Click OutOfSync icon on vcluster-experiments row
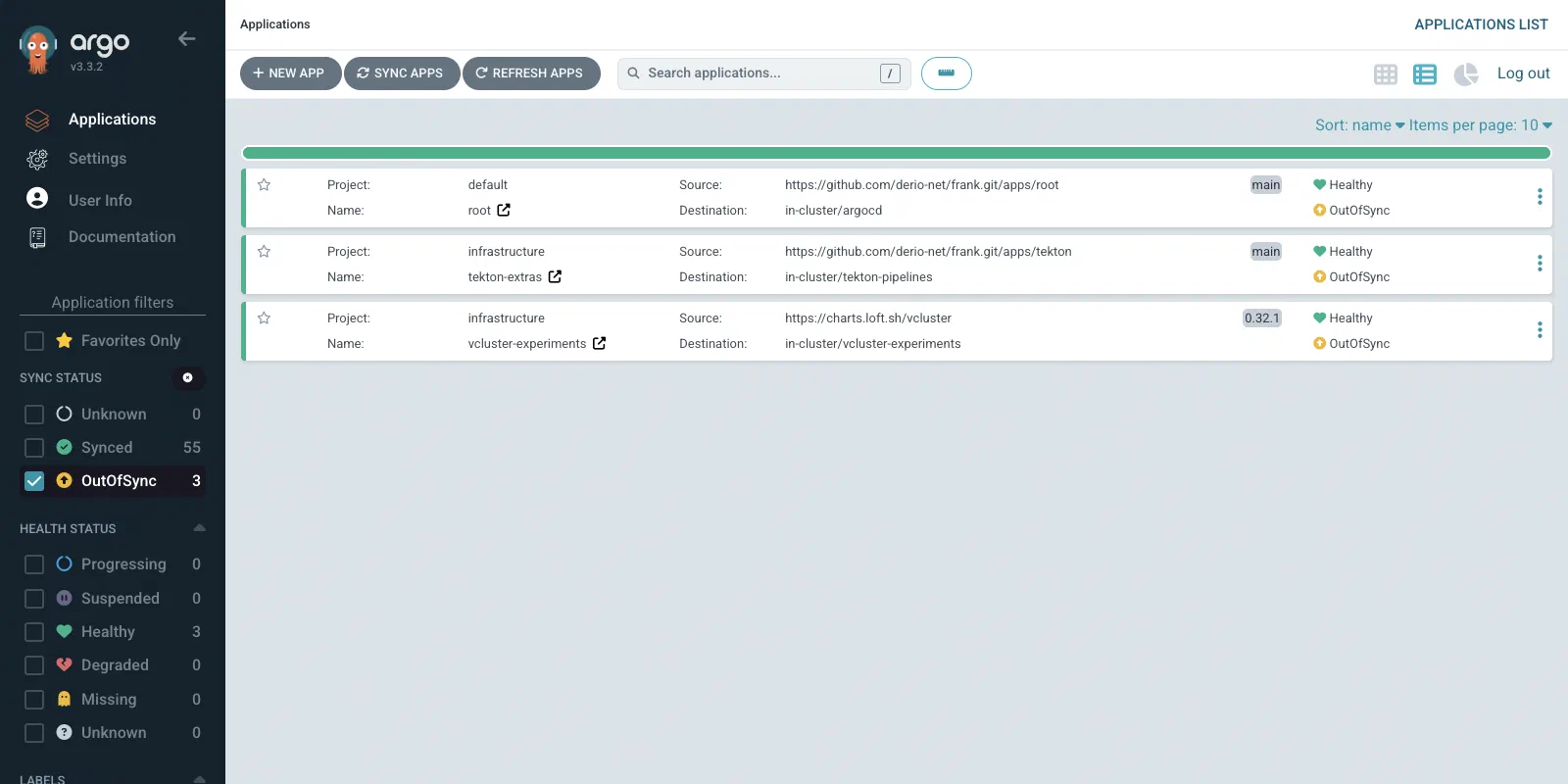The image size is (1568, 784). (x=1319, y=344)
